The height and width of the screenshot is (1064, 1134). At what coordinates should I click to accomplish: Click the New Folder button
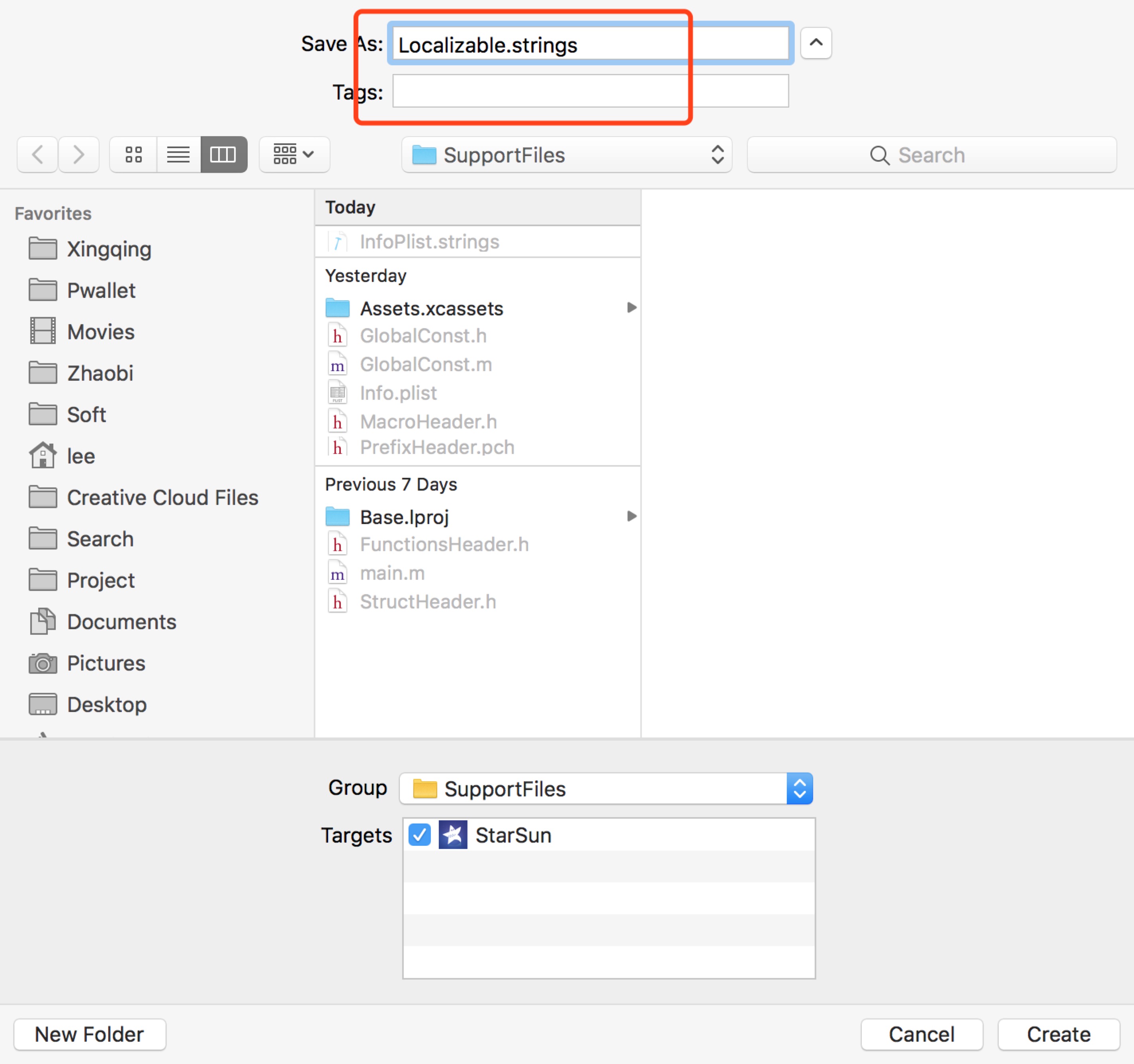[x=90, y=1034]
